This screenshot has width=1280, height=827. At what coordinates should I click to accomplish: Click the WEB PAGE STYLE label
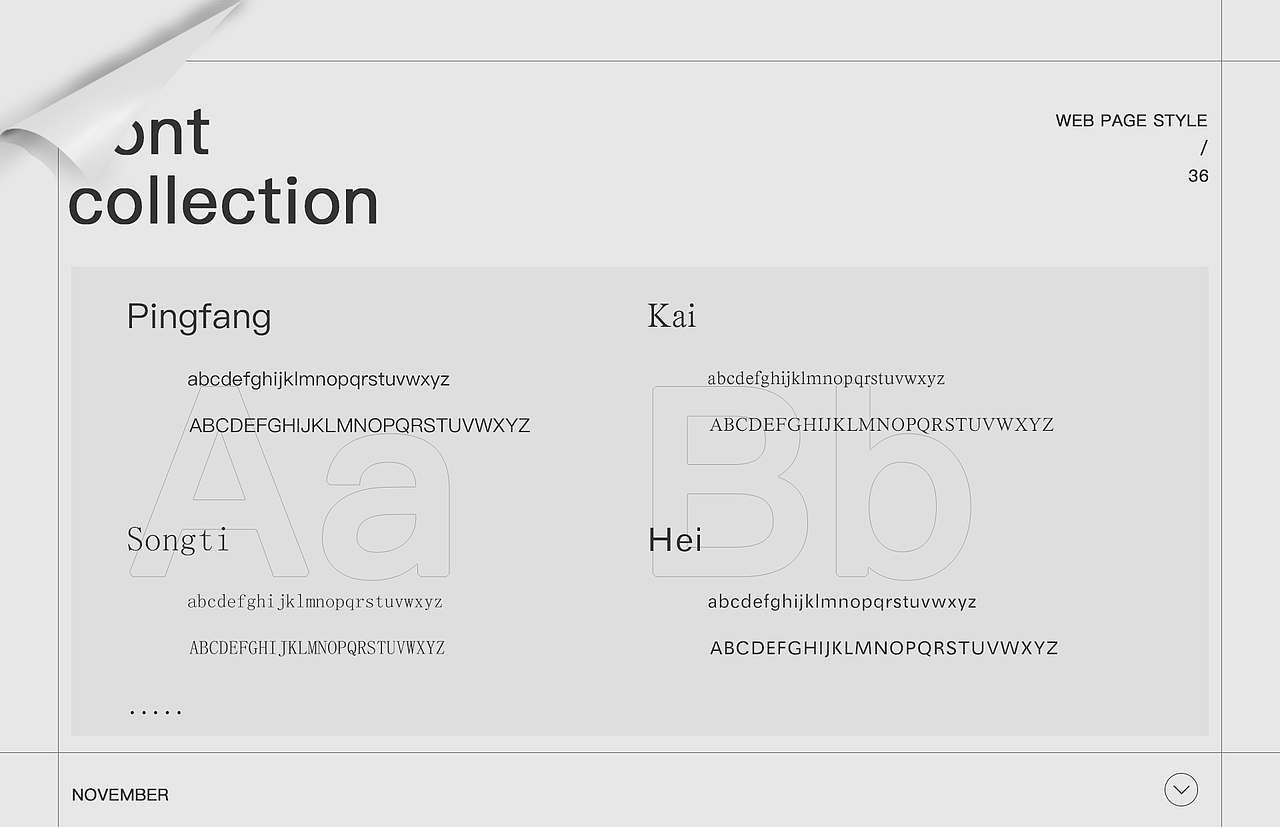click(x=1131, y=120)
